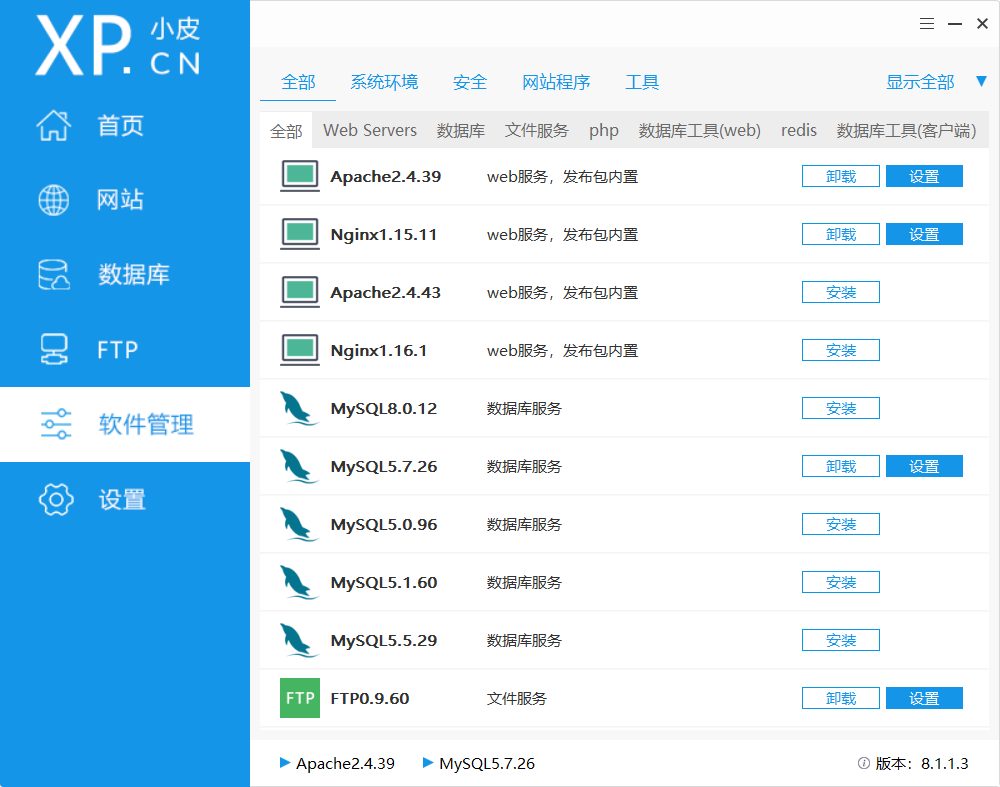Click the green FTP0.9.60 icon
1000x787 pixels.
pyautogui.click(x=300, y=698)
